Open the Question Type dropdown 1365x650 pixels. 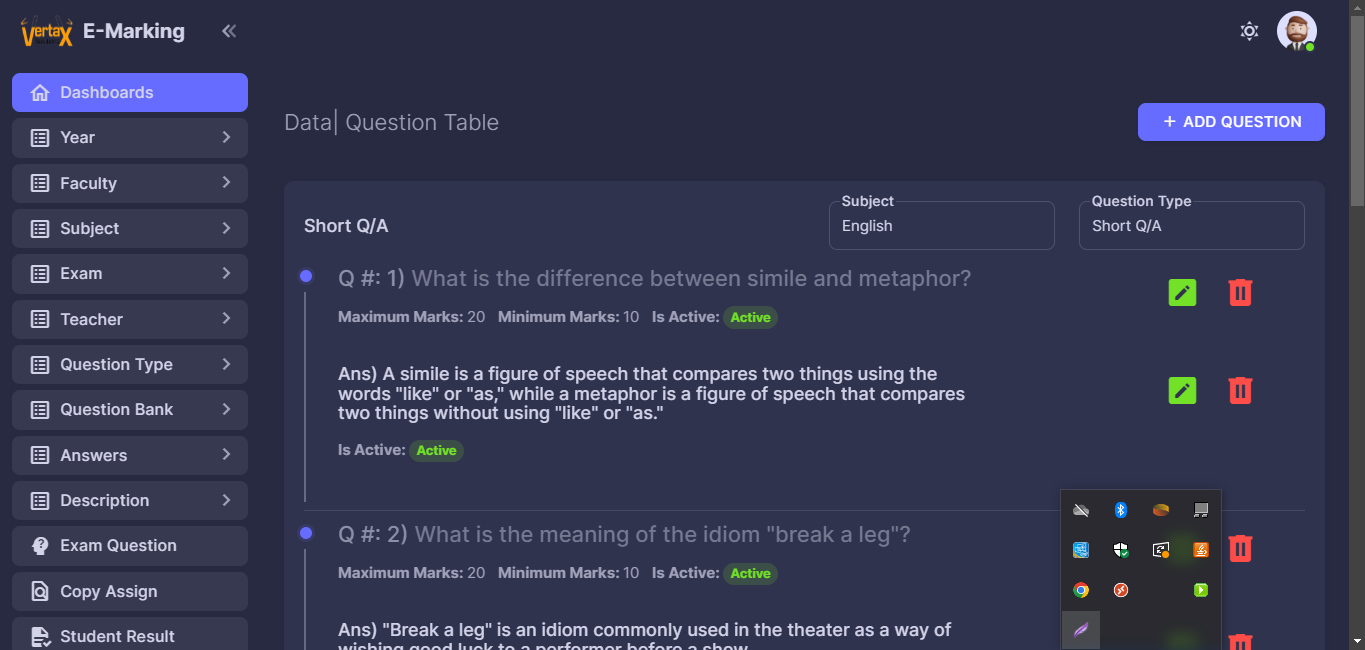pos(1191,226)
